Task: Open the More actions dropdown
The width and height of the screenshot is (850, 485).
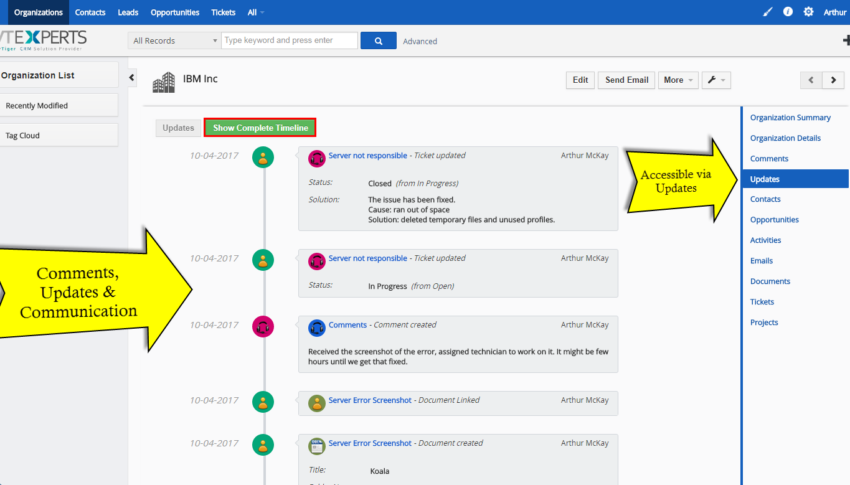Action: [678, 80]
